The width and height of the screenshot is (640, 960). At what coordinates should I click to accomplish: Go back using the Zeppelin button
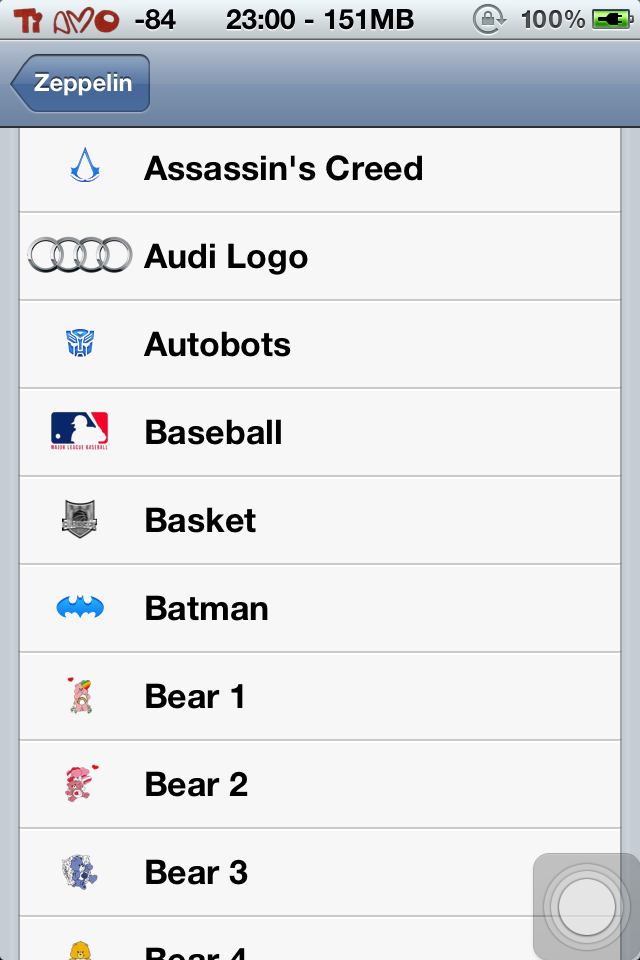(80, 83)
